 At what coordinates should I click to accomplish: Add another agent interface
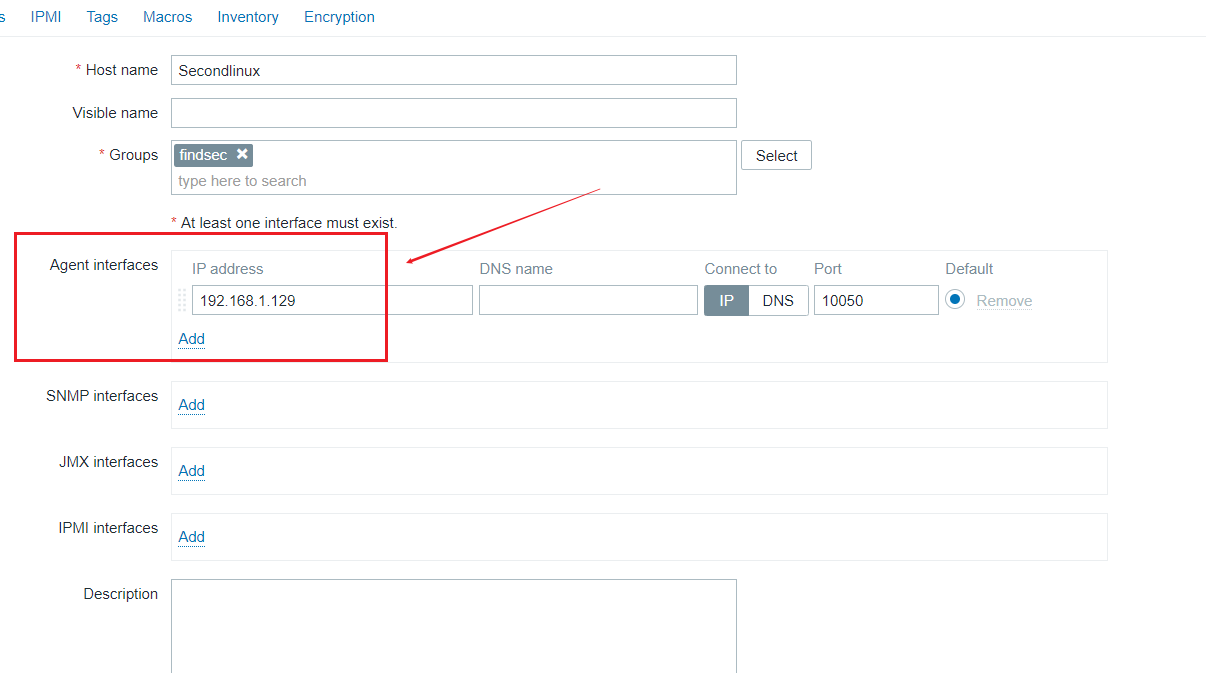191,339
